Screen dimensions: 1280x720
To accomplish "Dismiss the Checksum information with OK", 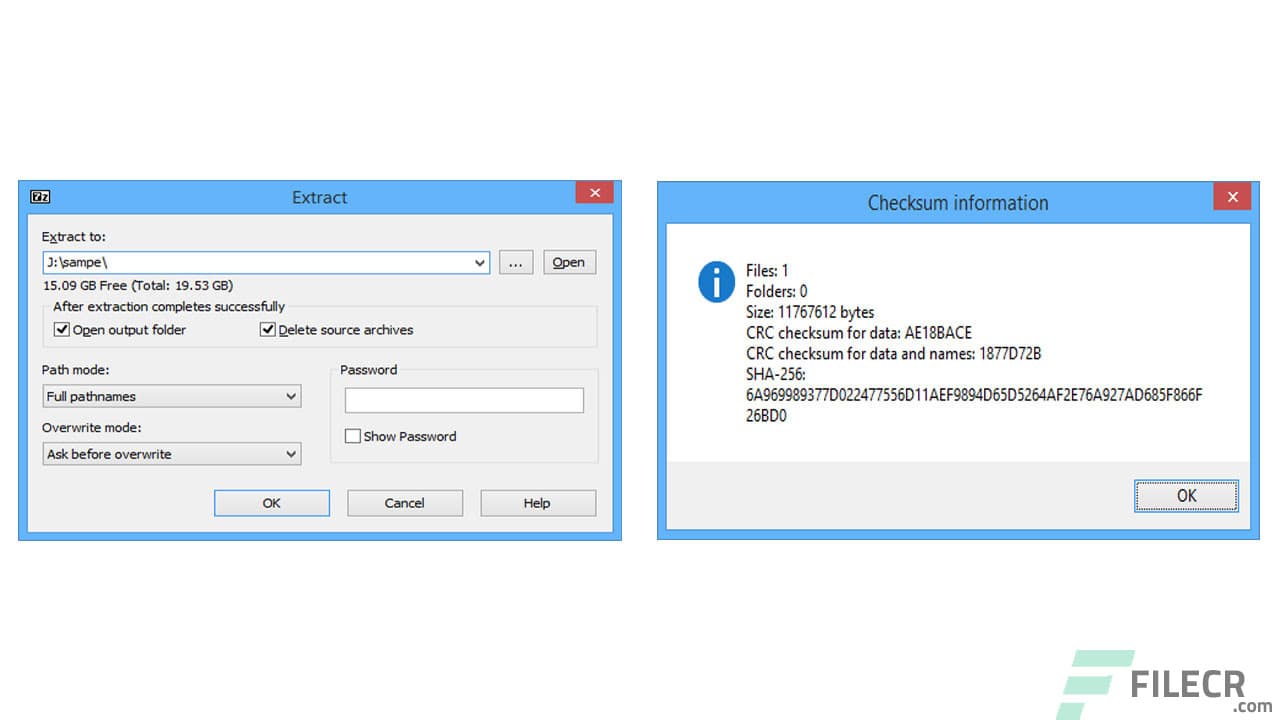I will (x=1186, y=495).
